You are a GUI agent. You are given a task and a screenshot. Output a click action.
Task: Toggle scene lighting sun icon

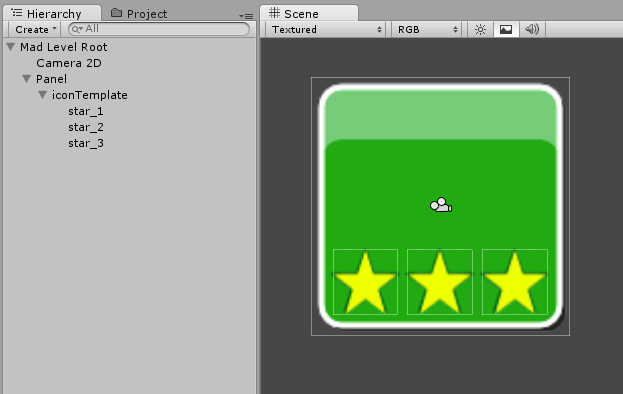coord(480,29)
